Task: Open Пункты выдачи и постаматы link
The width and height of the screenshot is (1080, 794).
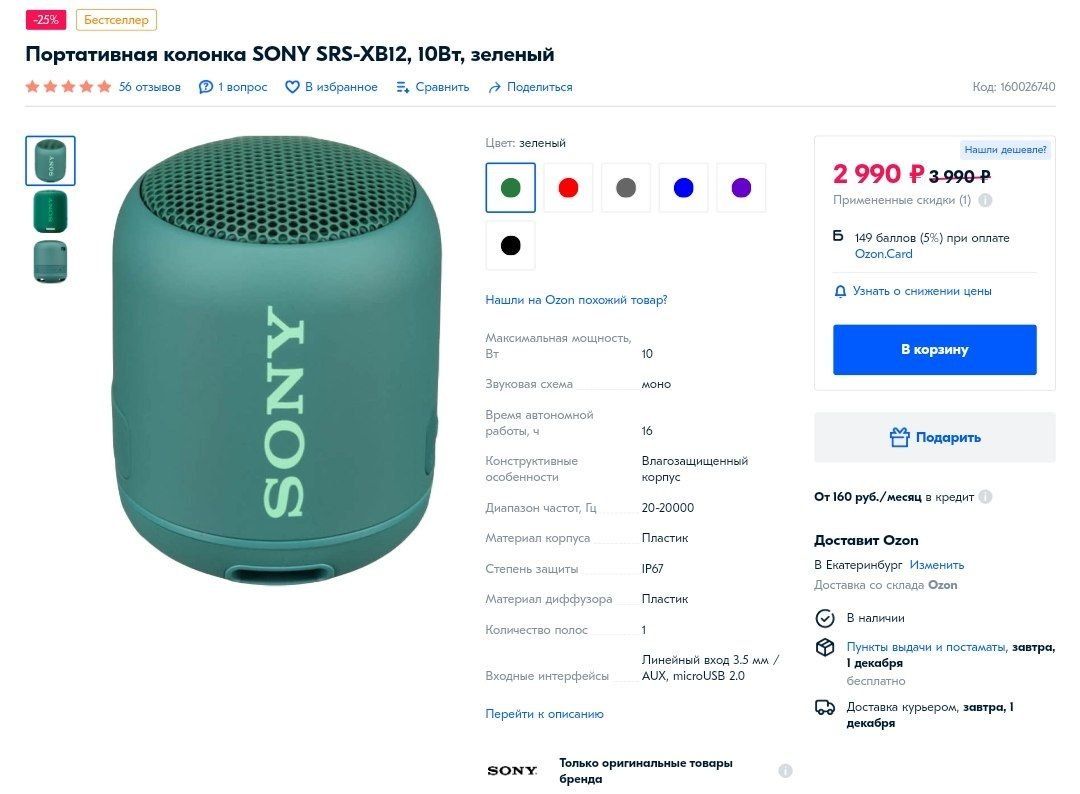Action: point(925,647)
